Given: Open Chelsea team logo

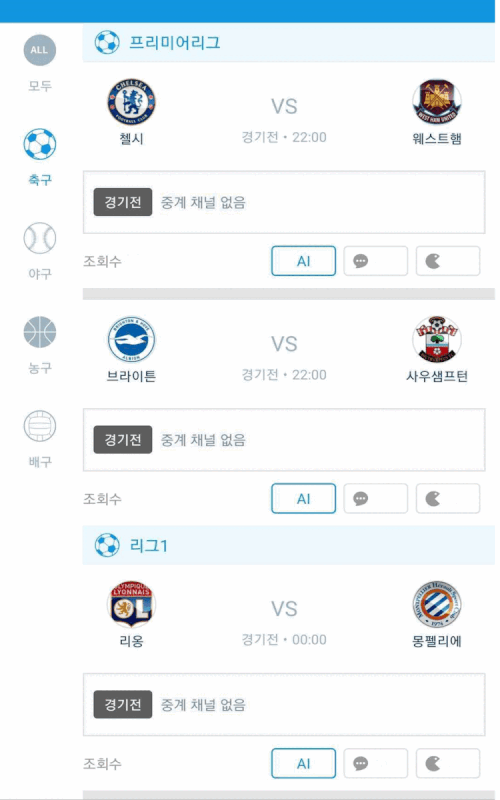Looking at the screenshot, I should tap(131, 102).
